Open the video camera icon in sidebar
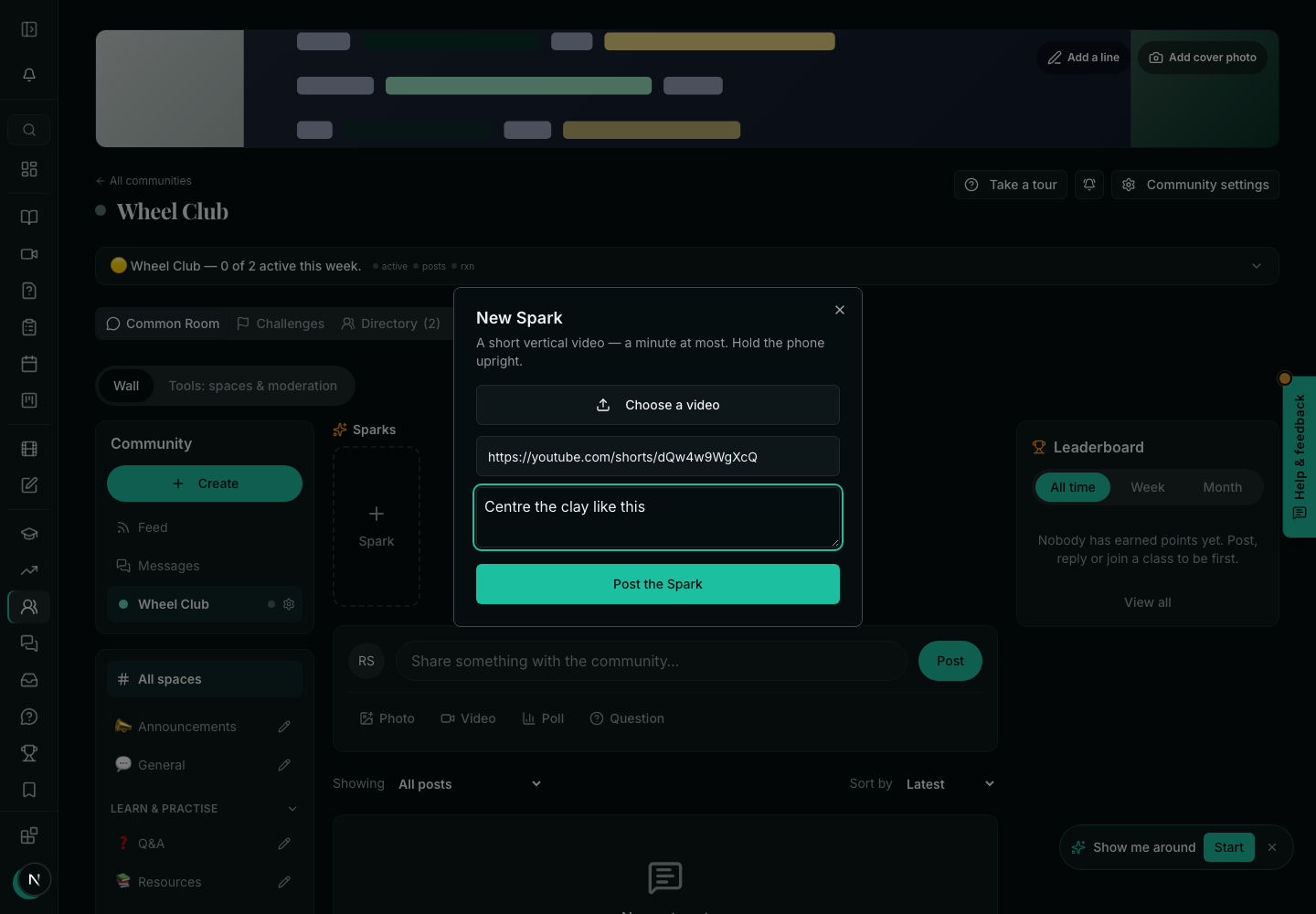The width and height of the screenshot is (1316, 914). coord(29,254)
